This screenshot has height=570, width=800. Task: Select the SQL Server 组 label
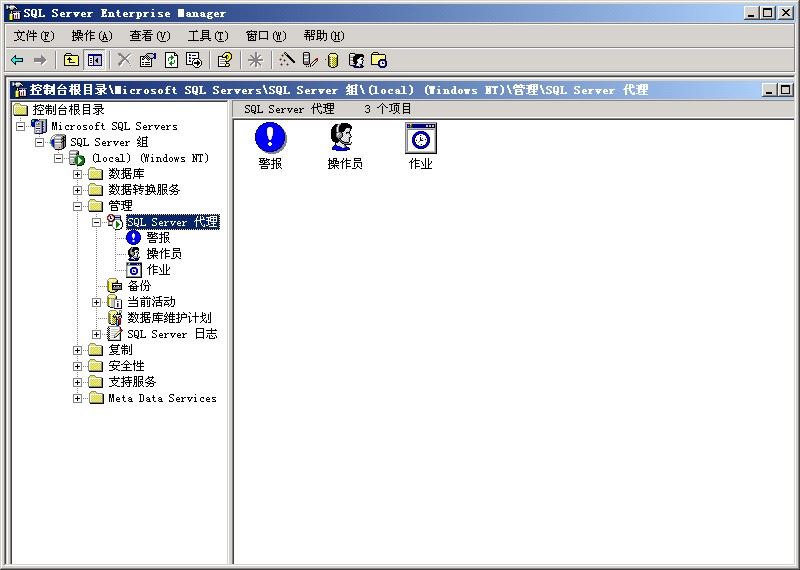pyautogui.click(x=109, y=142)
